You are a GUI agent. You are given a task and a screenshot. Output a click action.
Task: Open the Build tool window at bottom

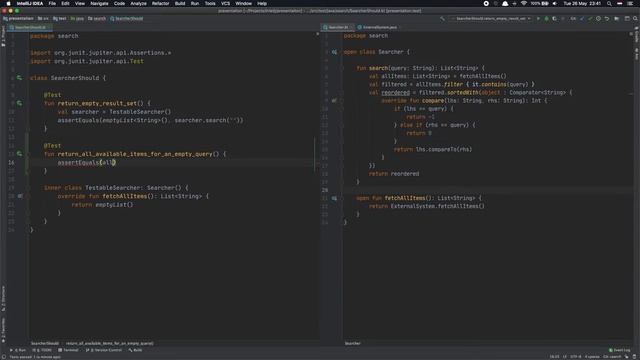coord(136,350)
